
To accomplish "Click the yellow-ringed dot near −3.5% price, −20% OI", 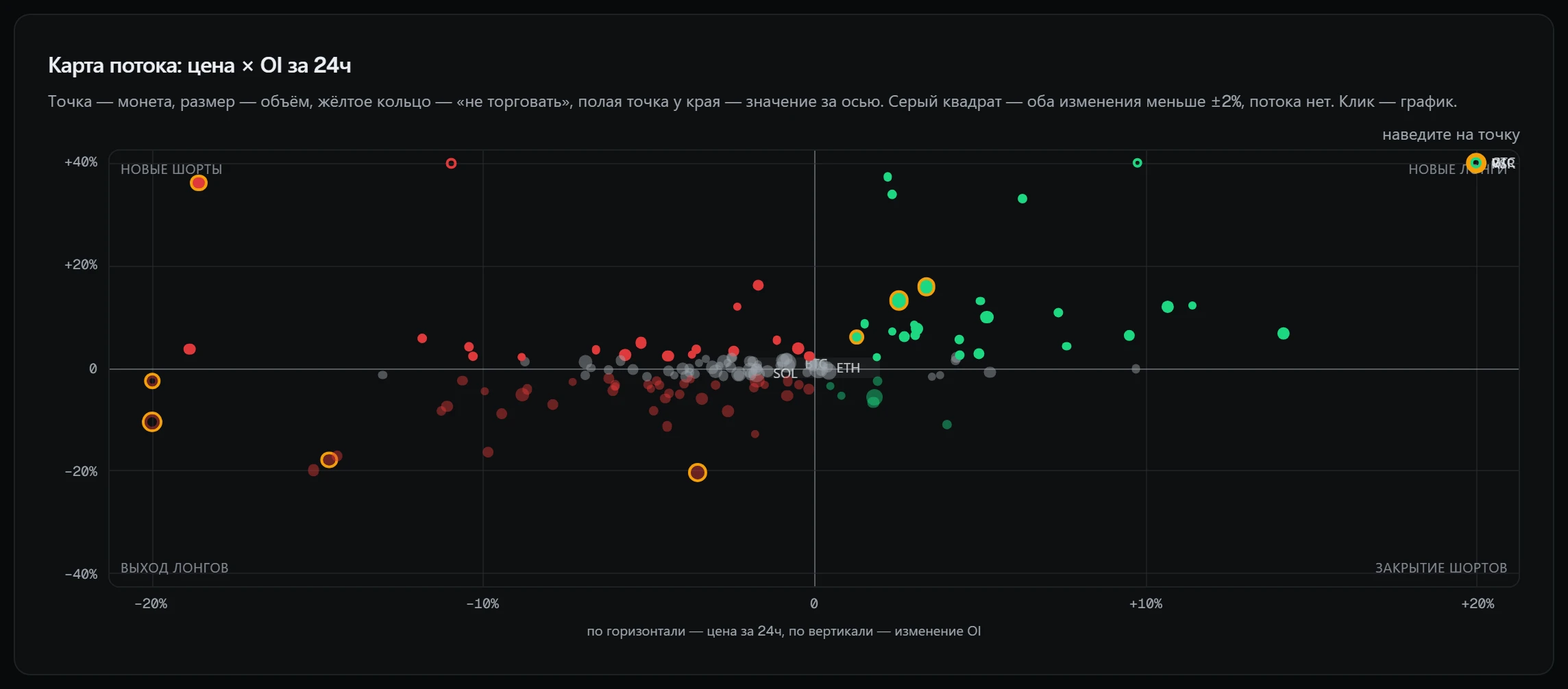I will tap(698, 473).
